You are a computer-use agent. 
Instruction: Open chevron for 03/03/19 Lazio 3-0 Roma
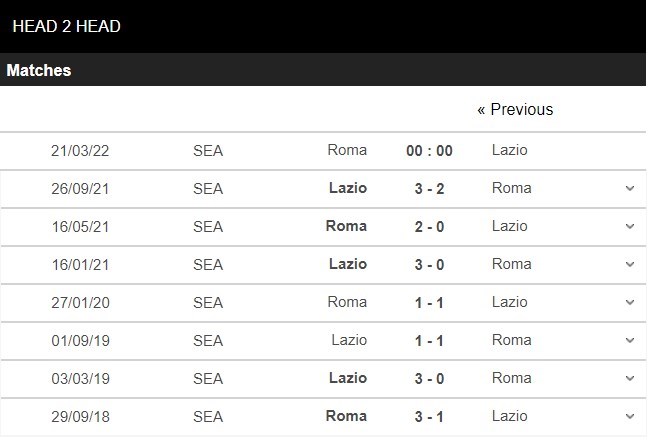pos(629,378)
